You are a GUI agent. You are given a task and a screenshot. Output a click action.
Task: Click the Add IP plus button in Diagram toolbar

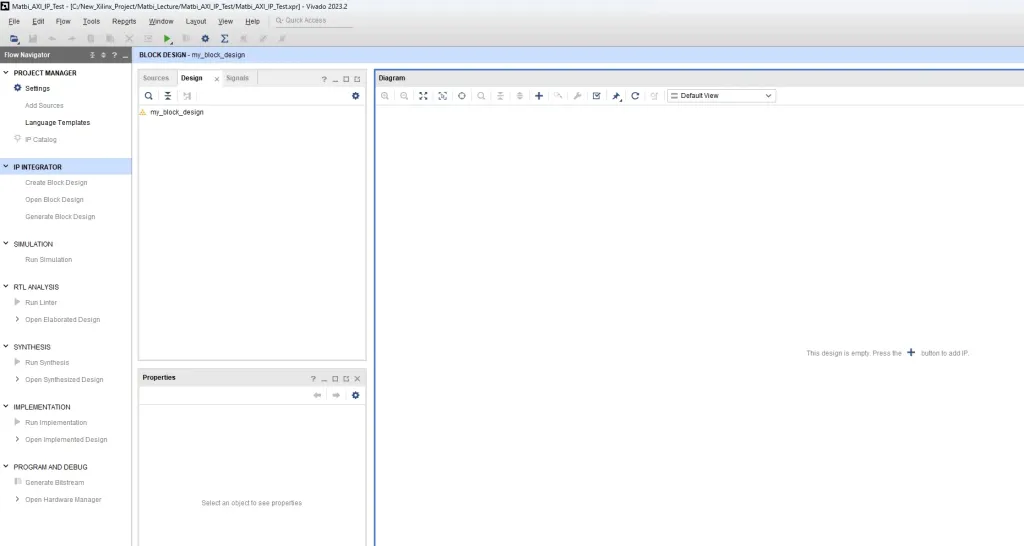(539, 95)
